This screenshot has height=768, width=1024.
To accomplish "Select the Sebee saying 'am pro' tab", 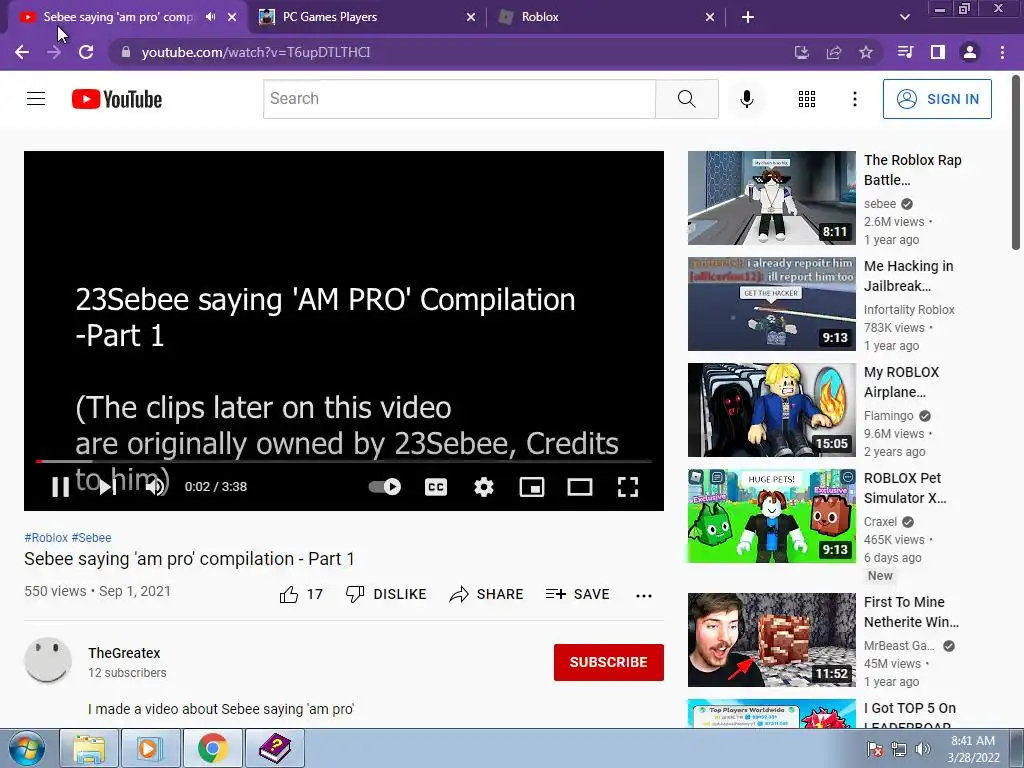I will tap(118, 17).
